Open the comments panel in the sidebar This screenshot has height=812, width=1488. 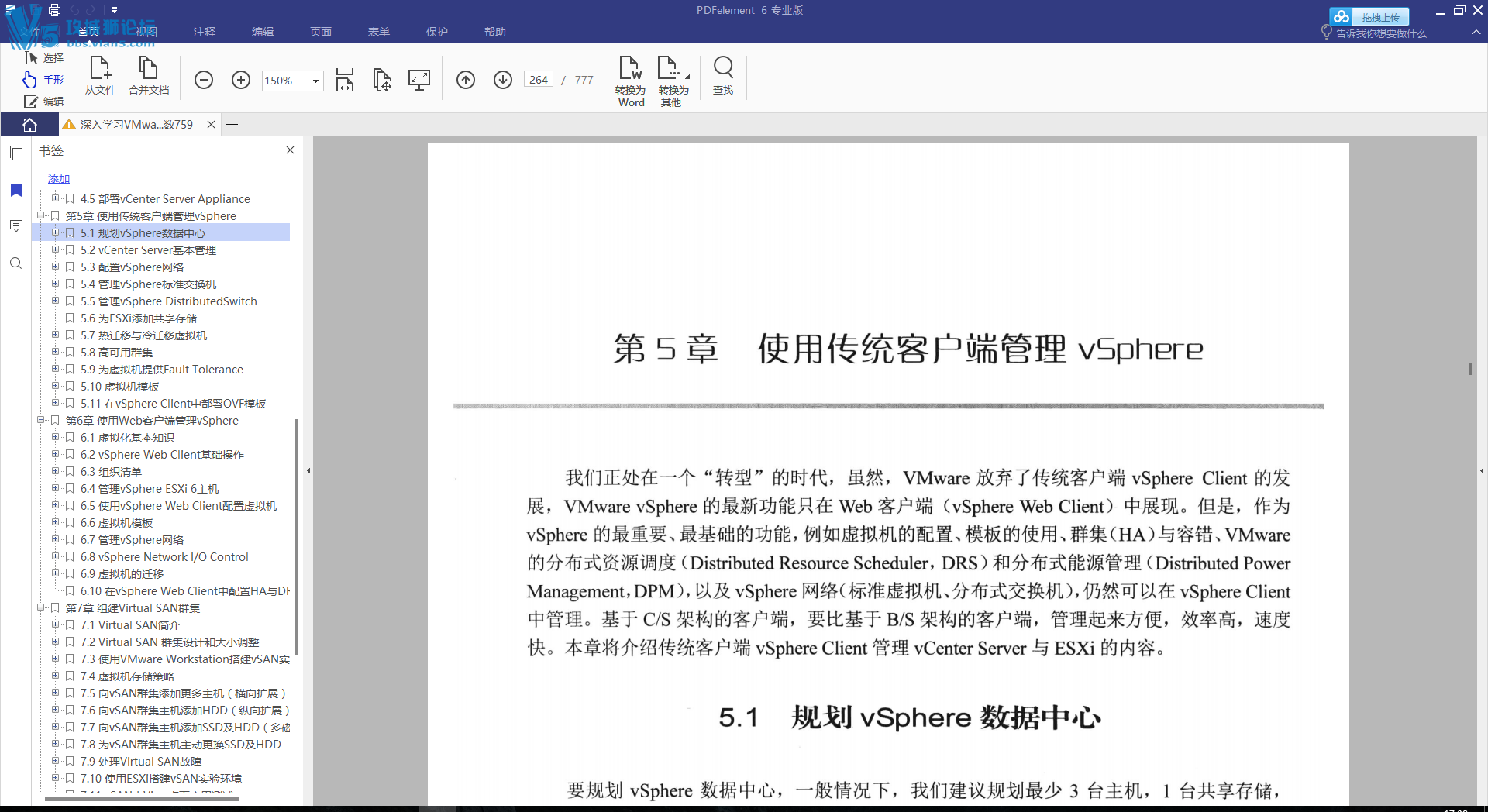click(15, 225)
